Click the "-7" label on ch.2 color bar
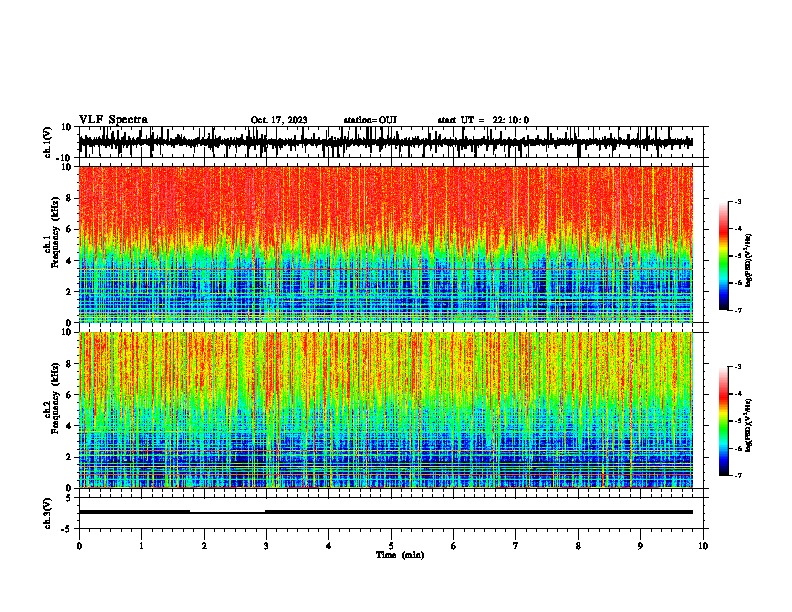Image resolution: width=792 pixels, height=612 pixels. (737, 475)
